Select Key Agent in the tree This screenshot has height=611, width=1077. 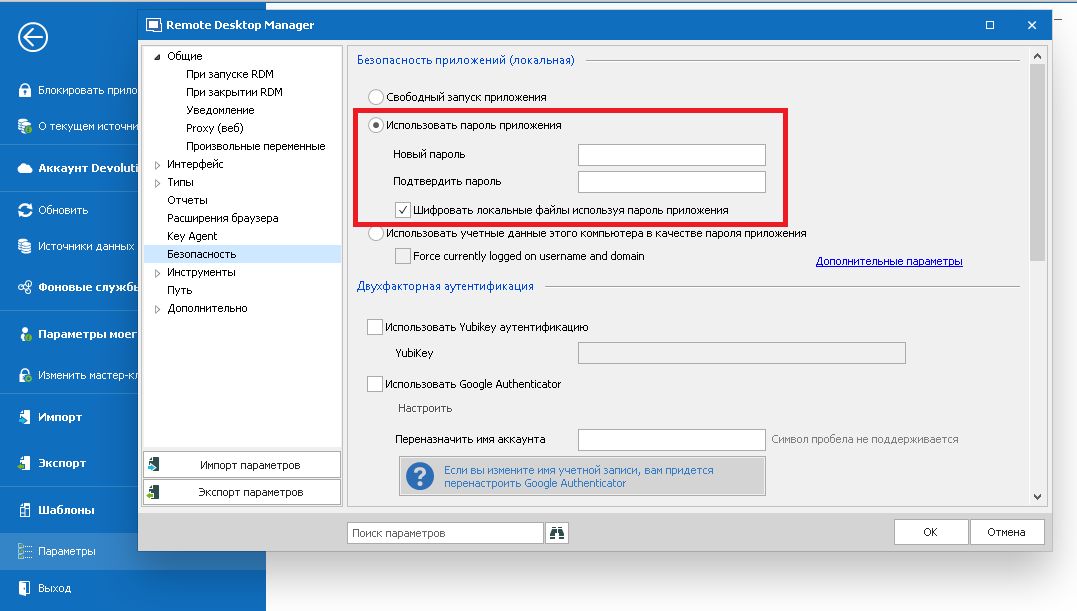192,236
